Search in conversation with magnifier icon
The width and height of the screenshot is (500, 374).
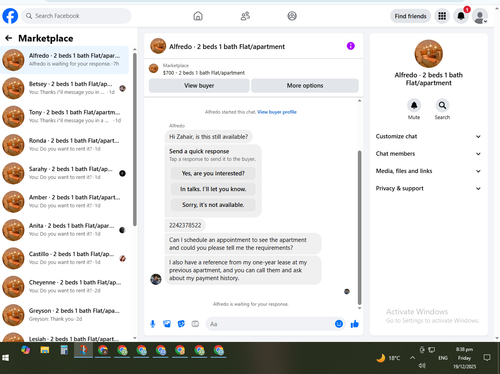click(442, 105)
